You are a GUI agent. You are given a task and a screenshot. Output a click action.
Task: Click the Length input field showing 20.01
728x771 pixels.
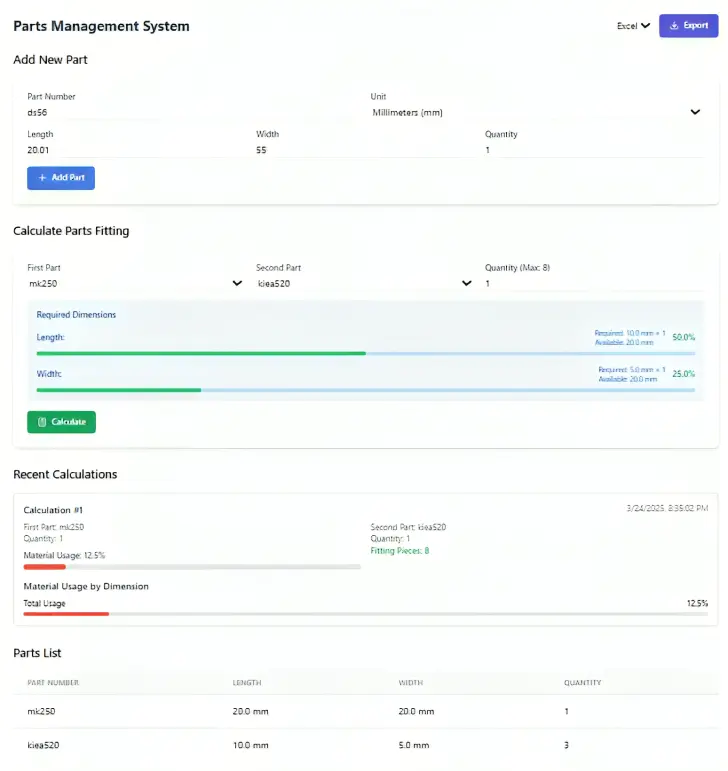[135, 150]
